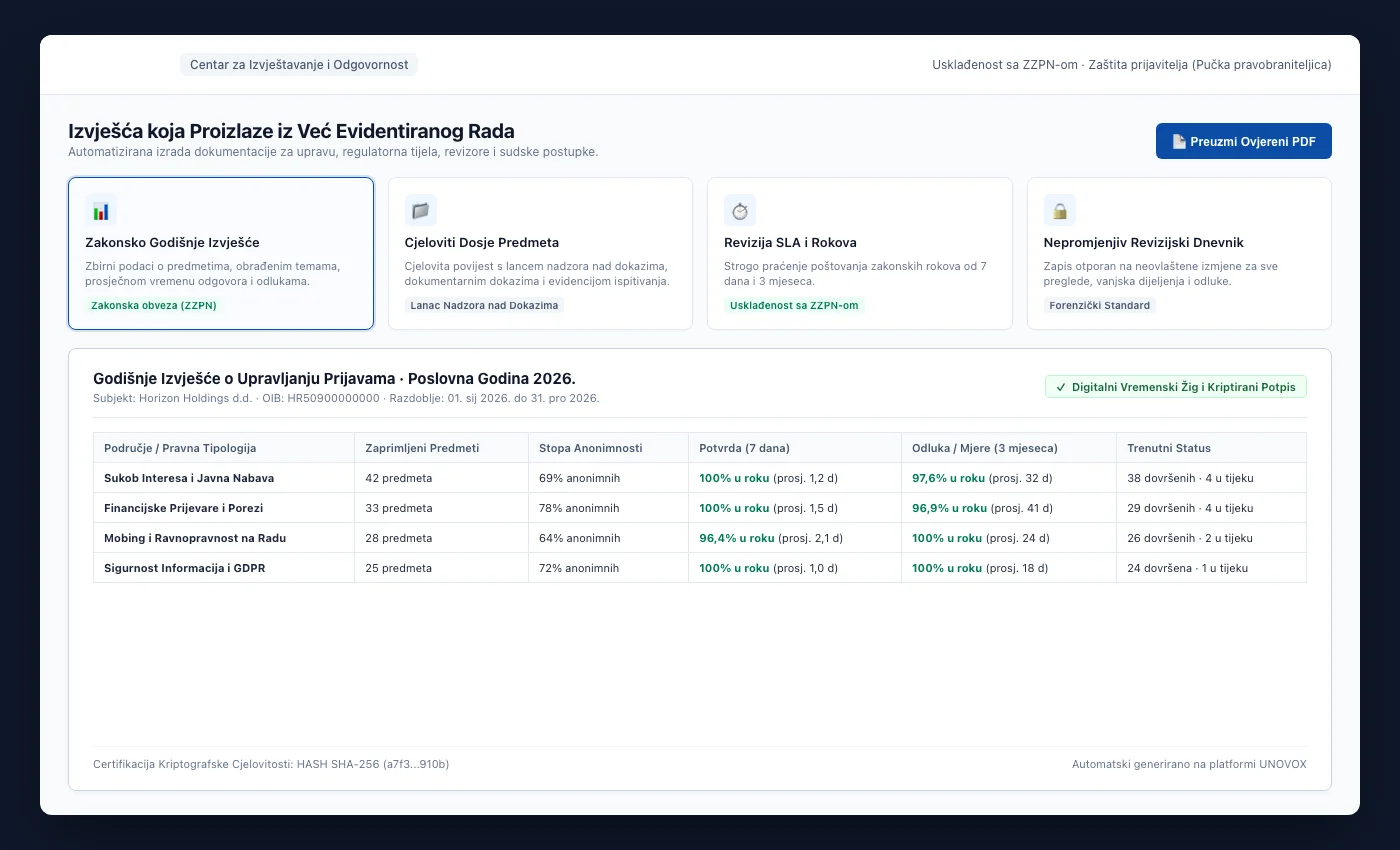Open the Cjeloviti Dosje Predmeta tab
Viewport: 1400px width, 850px height.
coord(540,254)
